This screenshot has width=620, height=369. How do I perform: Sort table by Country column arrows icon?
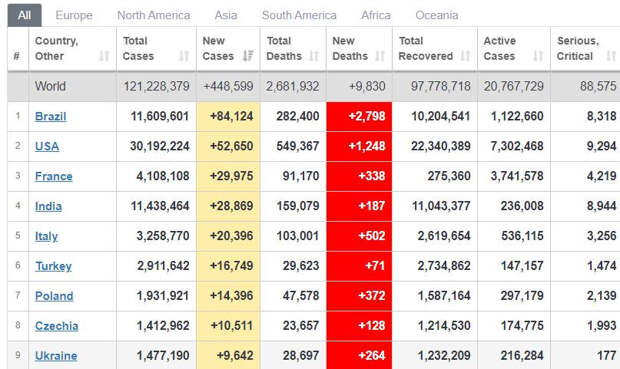pyautogui.click(x=104, y=56)
